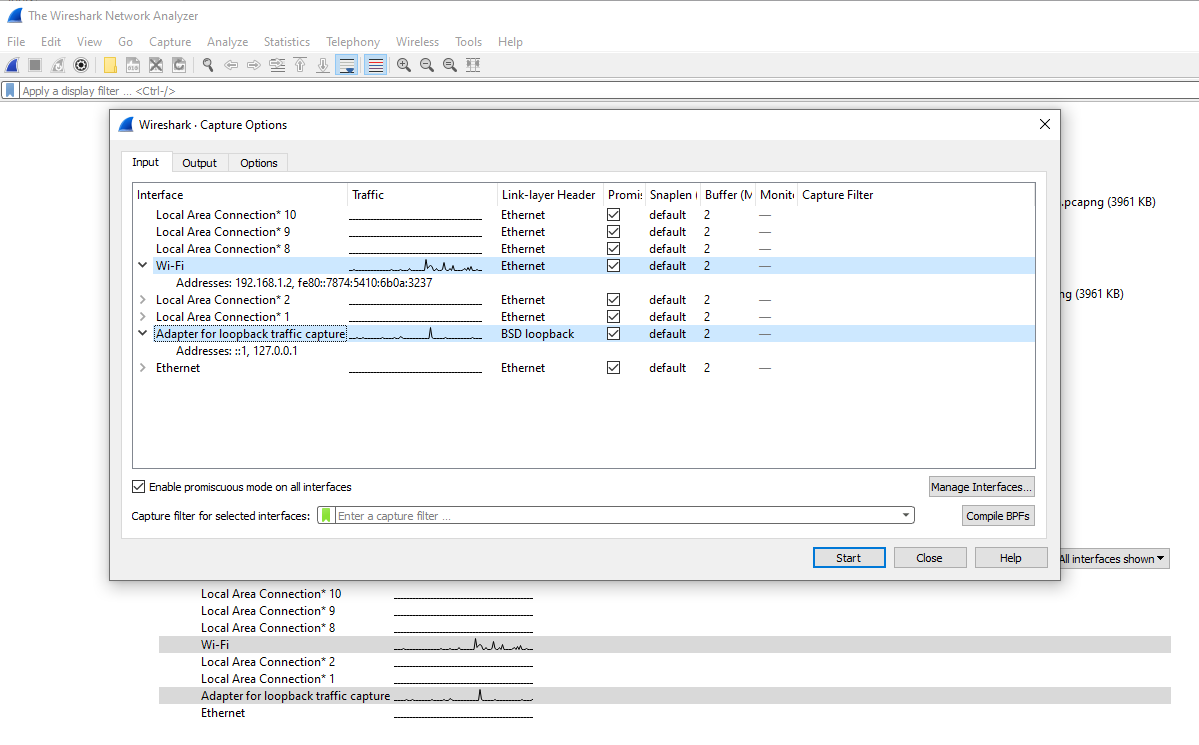
Task: Open the capture filter history dropdown arrow
Action: click(905, 516)
